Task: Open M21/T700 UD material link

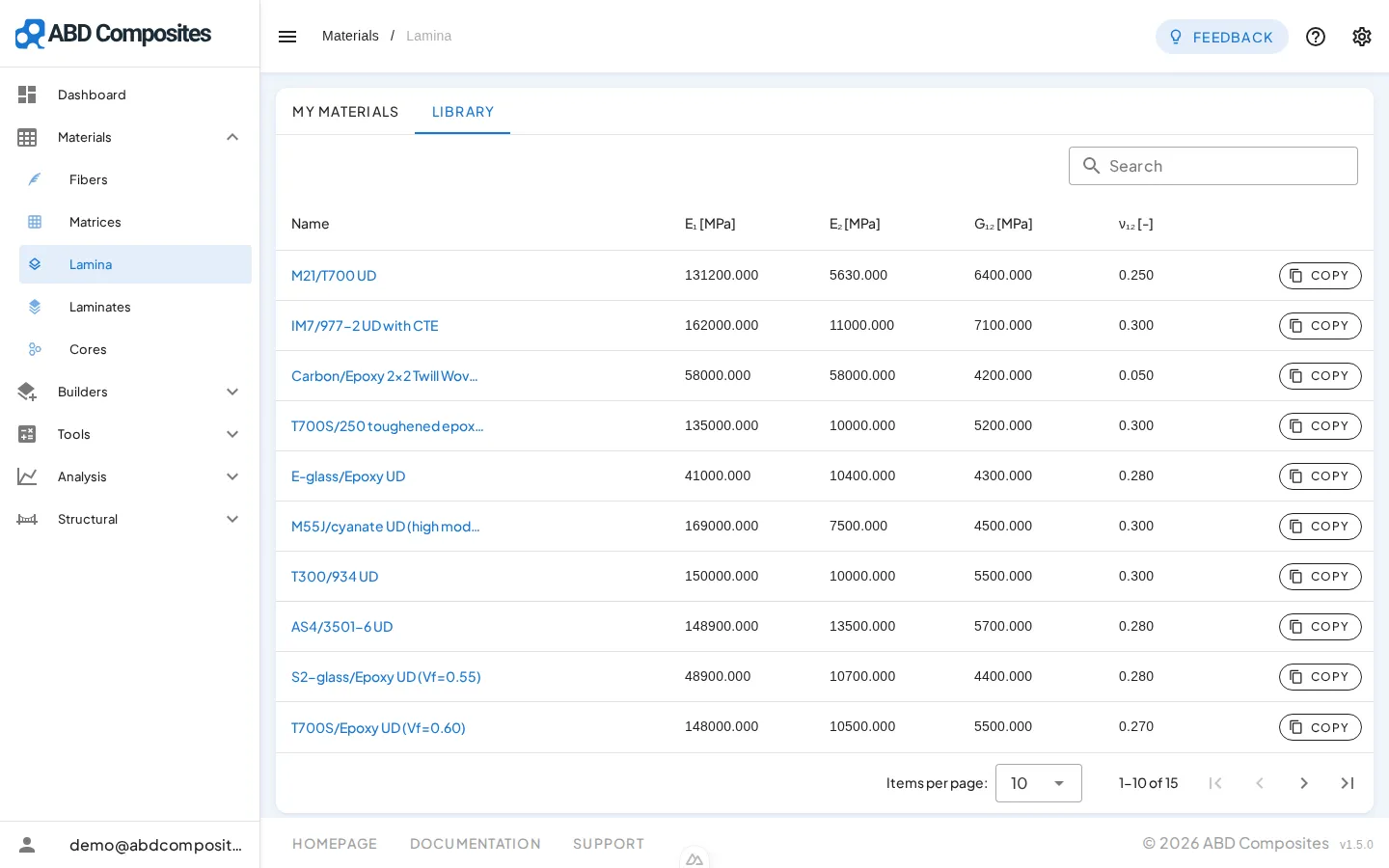Action: coord(334,276)
